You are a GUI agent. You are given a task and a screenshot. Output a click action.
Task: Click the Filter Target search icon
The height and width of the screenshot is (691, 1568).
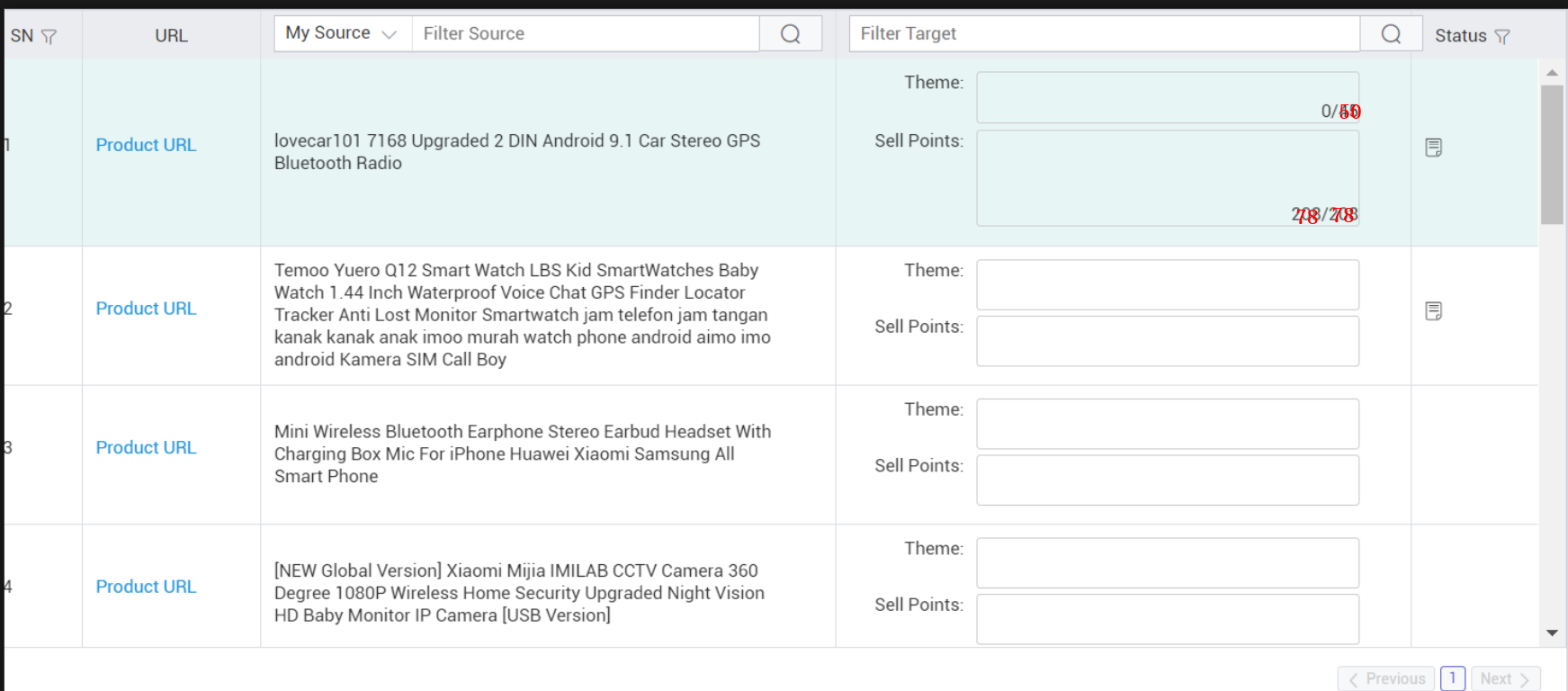coord(1390,34)
